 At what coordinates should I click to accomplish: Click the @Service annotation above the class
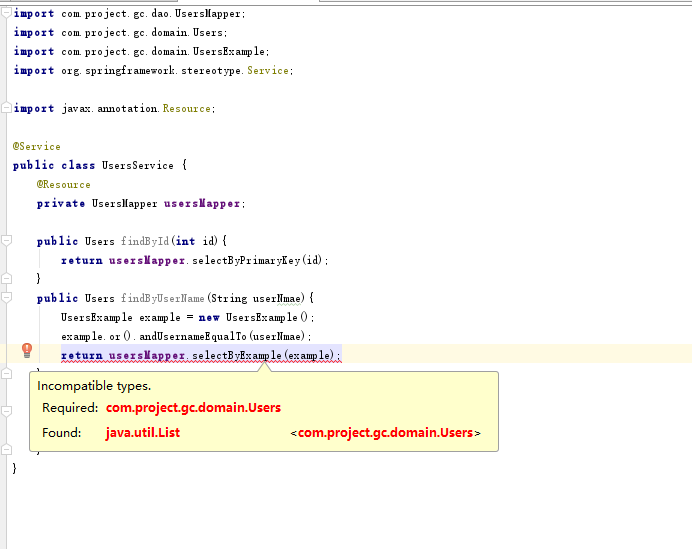(x=37, y=147)
